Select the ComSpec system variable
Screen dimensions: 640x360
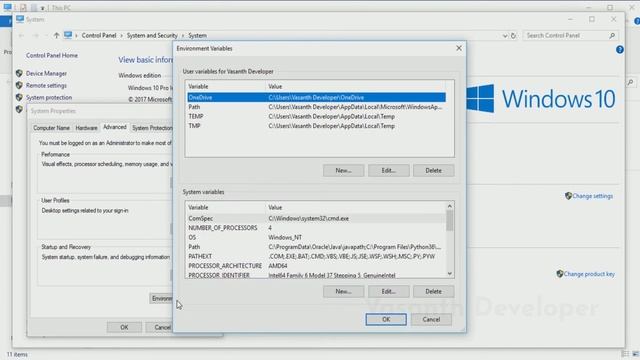316,218
